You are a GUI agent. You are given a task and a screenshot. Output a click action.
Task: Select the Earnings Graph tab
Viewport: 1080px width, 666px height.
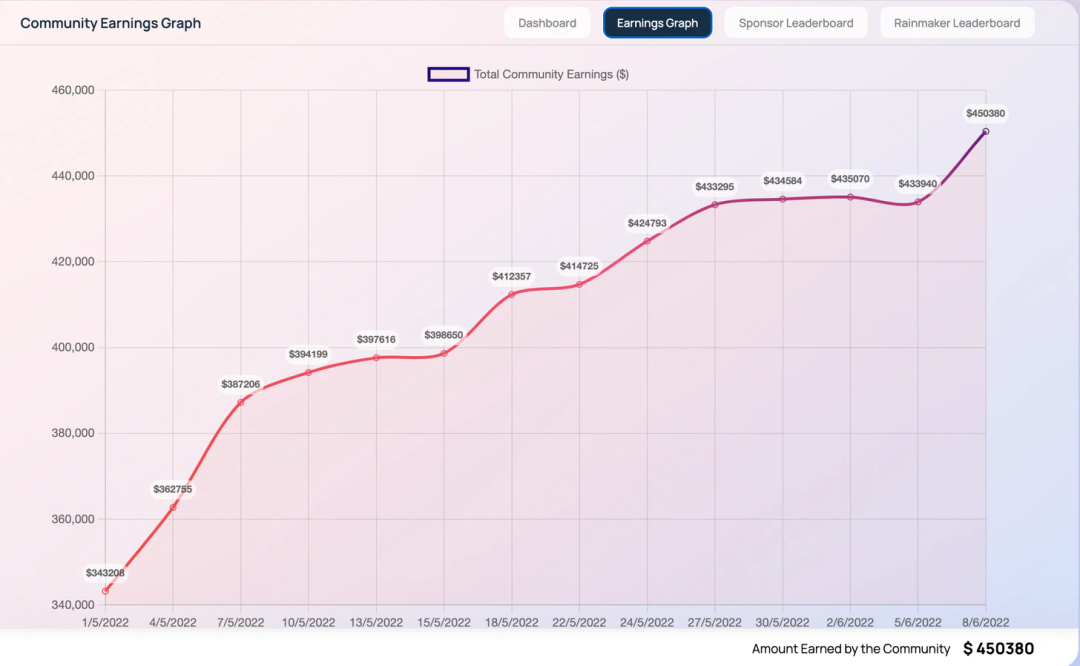[657, 23]
